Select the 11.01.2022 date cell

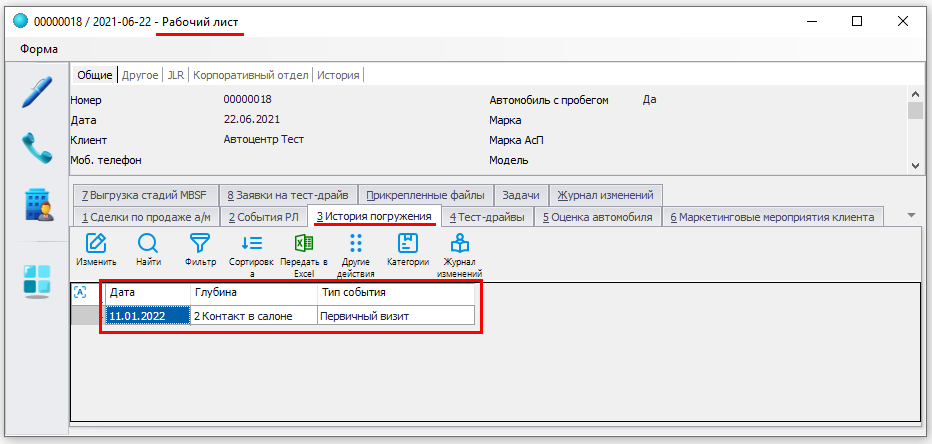point(148,316)
